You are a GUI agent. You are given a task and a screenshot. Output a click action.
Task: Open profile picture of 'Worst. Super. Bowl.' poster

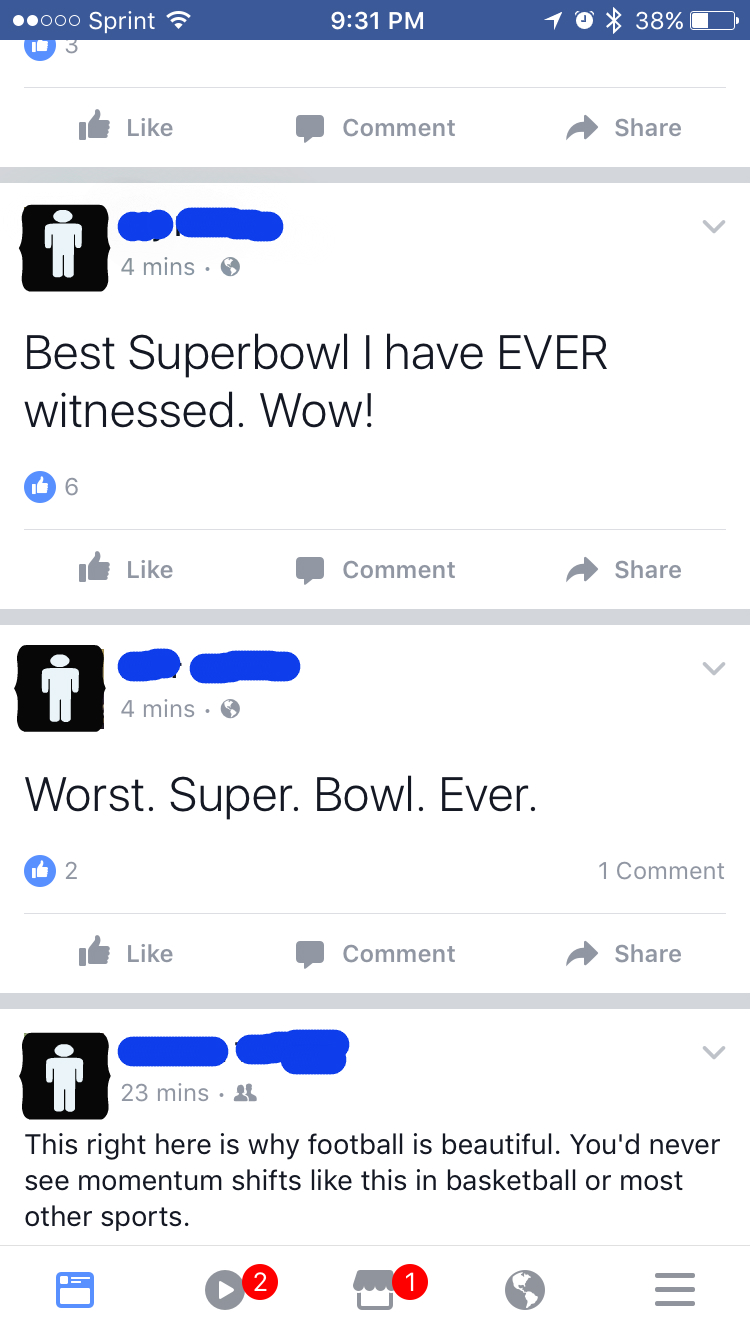pyautogui.click(x=62, y=688)
